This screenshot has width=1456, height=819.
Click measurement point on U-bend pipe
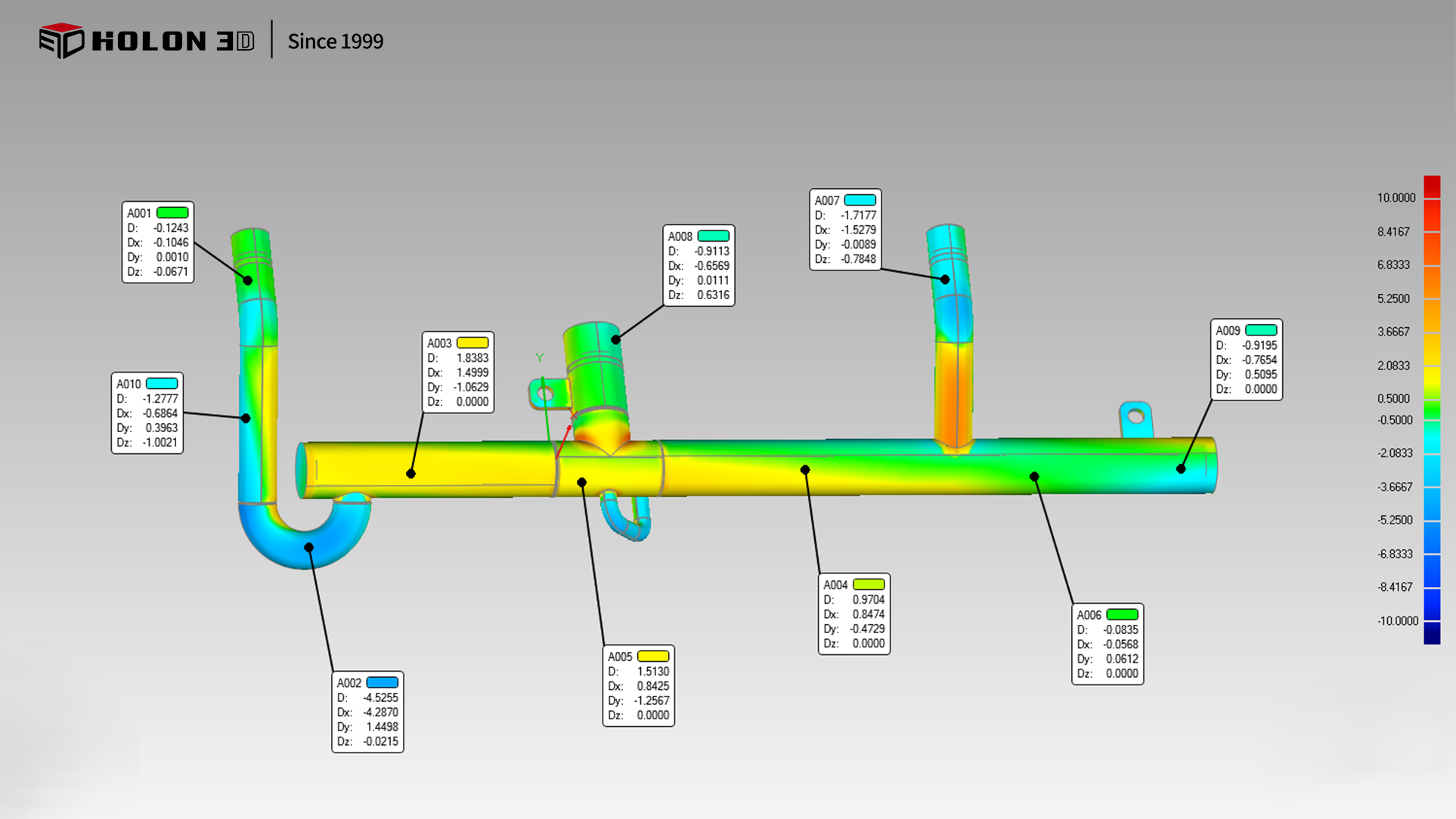click(x=308, y=547)
